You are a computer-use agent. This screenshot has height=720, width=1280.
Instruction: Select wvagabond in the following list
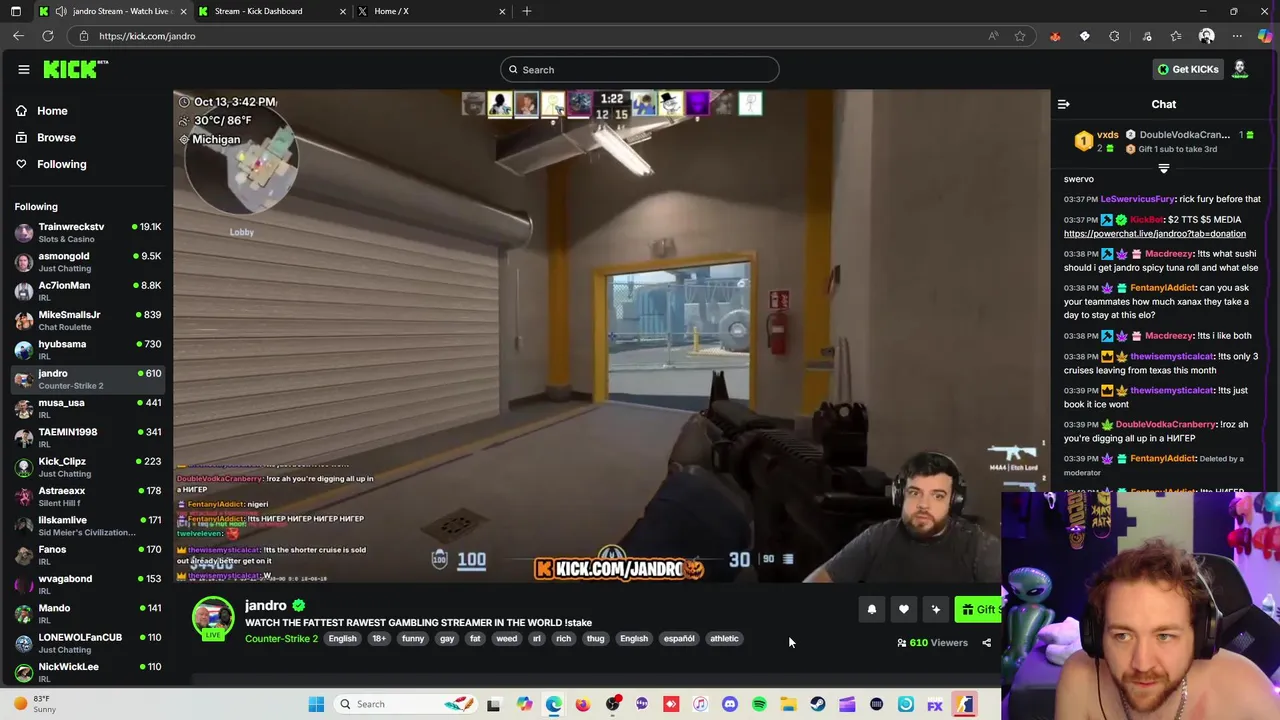(x=87, y=584)
